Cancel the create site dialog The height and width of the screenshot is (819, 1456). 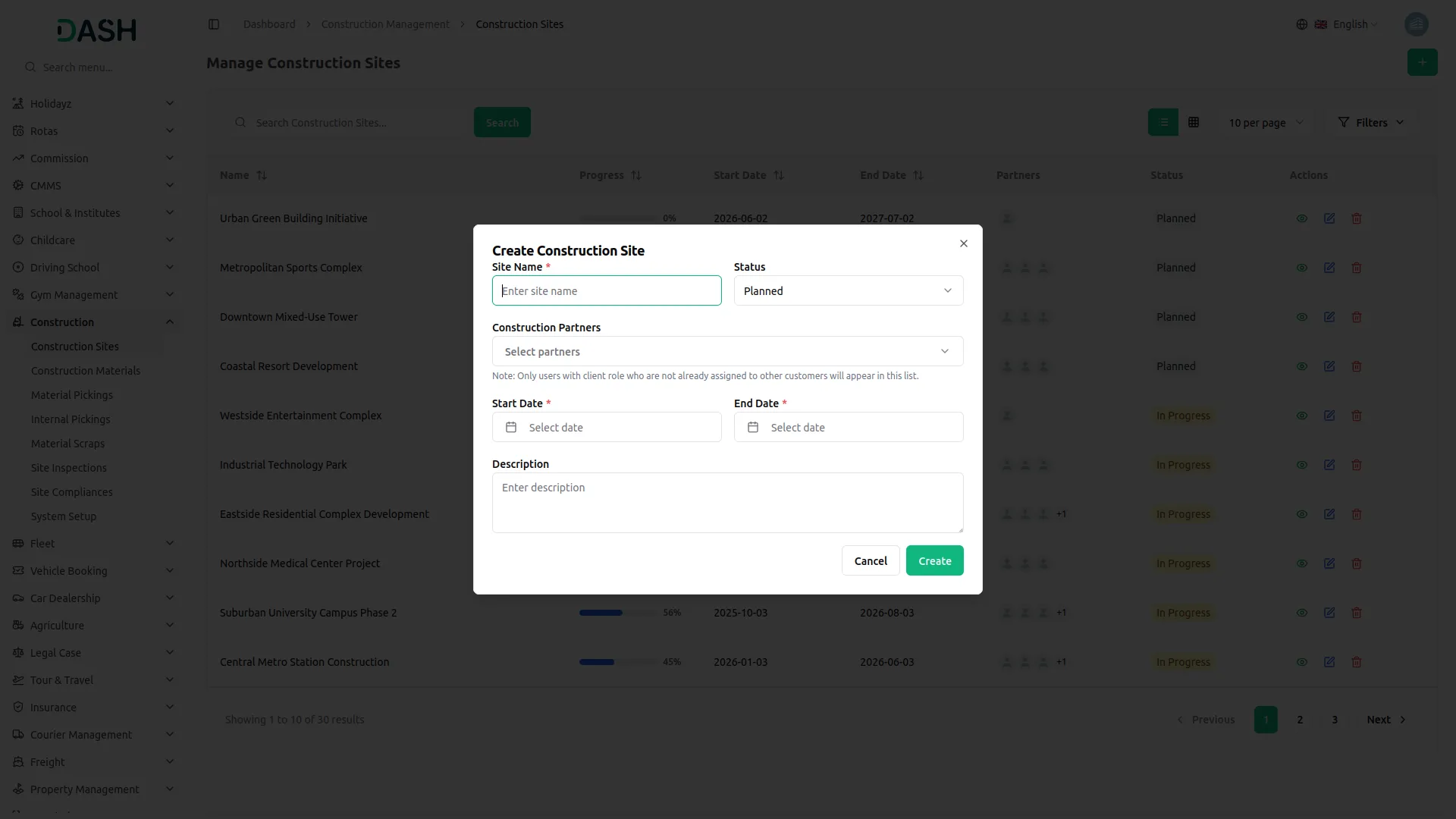(871, 560)
